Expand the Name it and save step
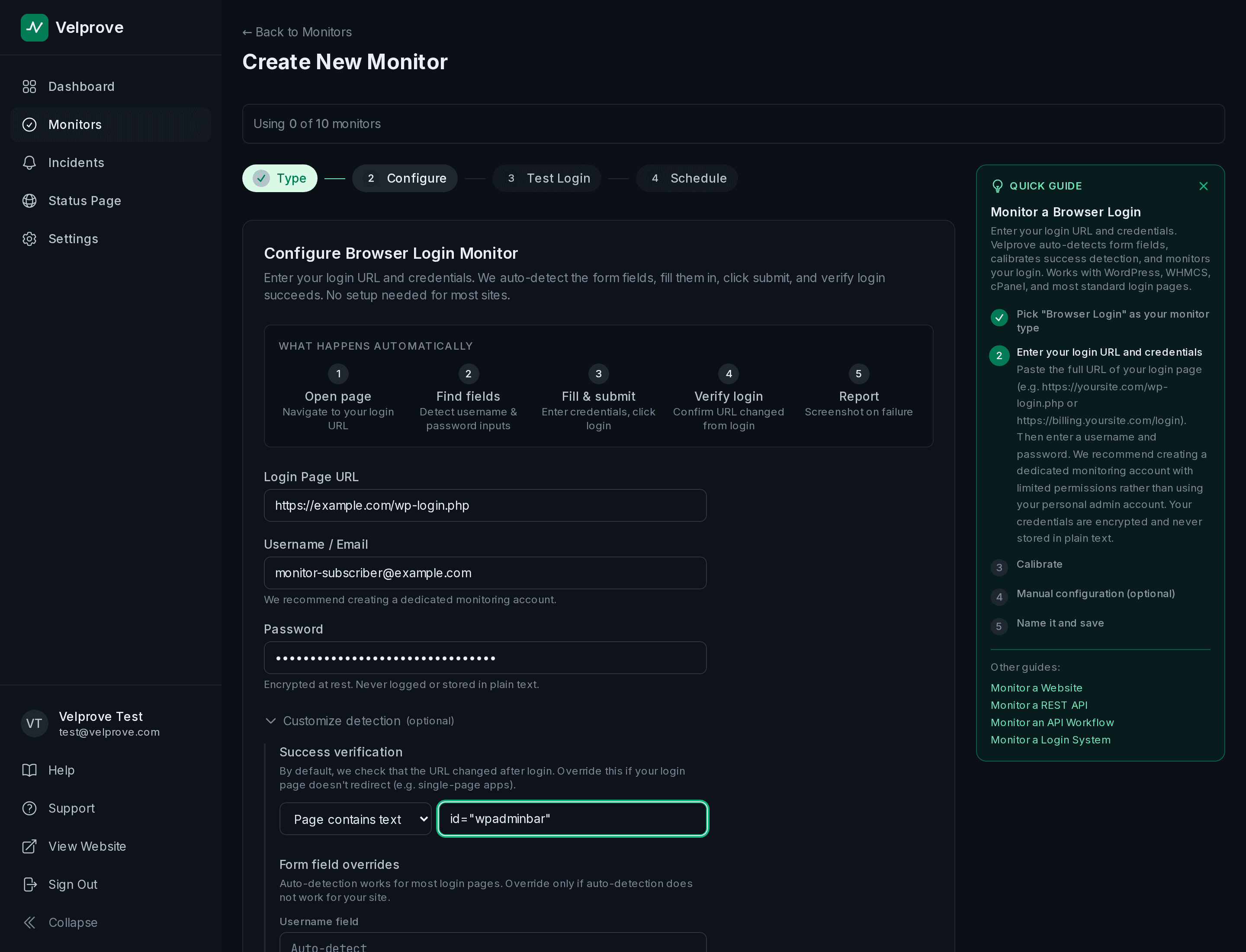The image size is (1246, 952). tap(1060, 623)
